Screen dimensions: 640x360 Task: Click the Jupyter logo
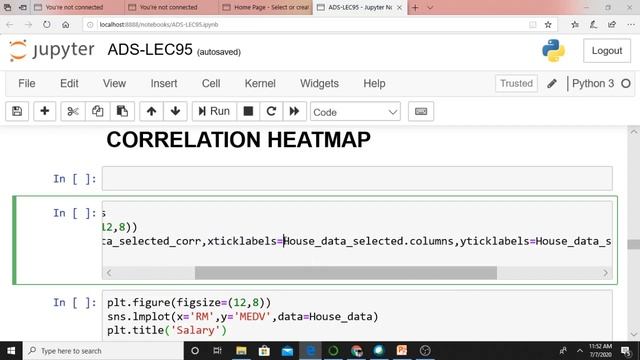click(52, 50)
